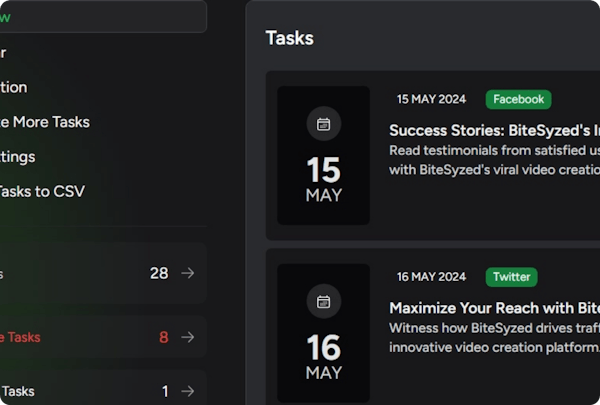Screen dimensions: 600x405
Task: Click the calendar icon above the 16 date
Action: point(323,301)
